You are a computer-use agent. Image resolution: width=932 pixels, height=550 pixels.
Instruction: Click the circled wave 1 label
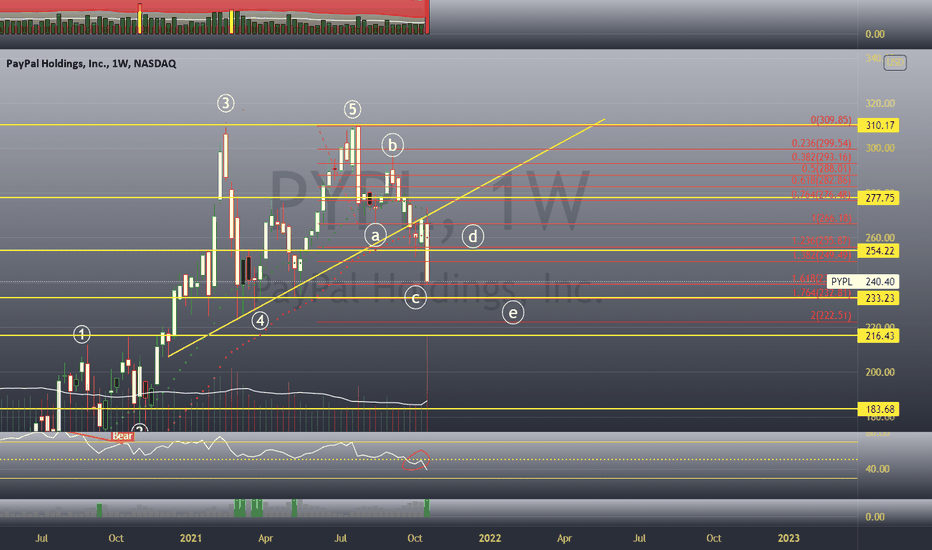pyautogui.click(x=82, y=334)
